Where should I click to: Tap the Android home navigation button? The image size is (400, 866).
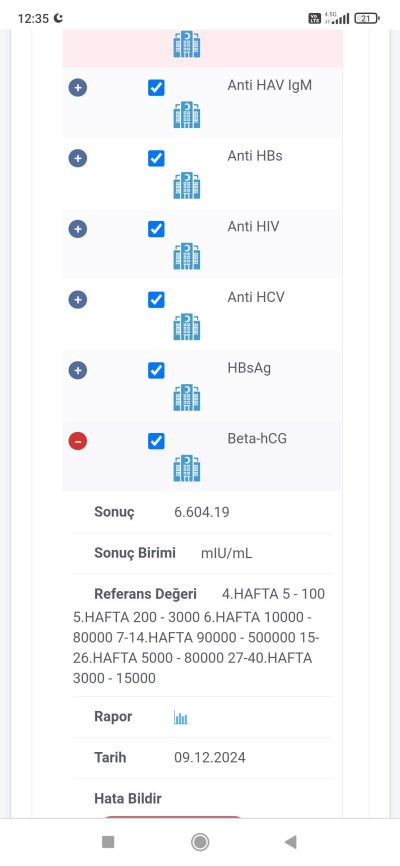click(x=199, y=842)
